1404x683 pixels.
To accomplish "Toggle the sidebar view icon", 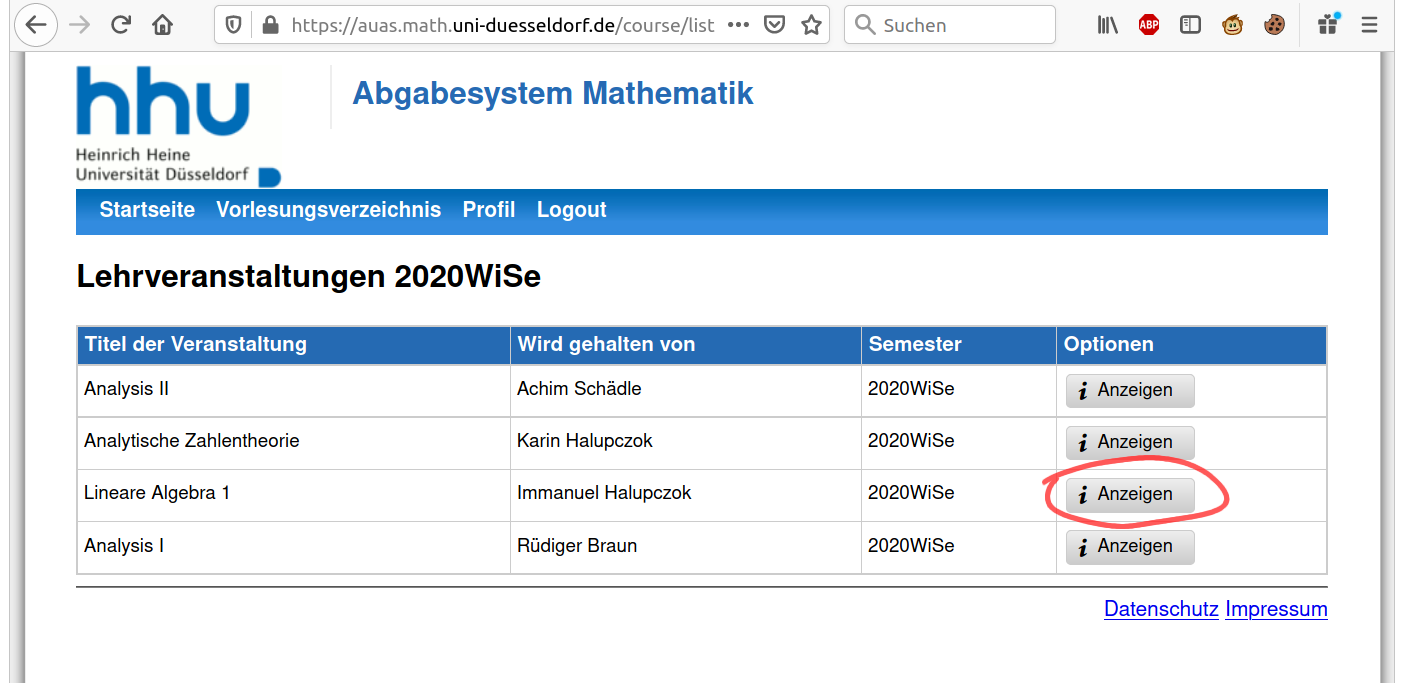I will (x=1190, y=25).
